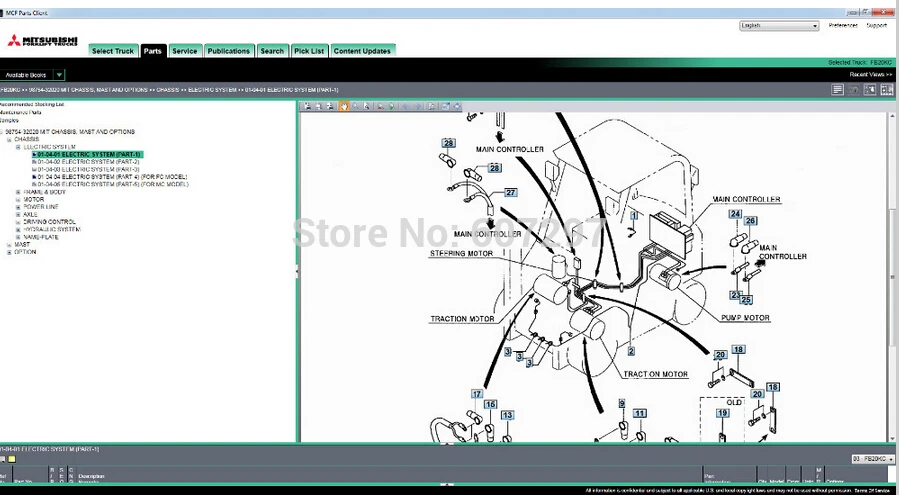Open the Pick List tab
Viewport: 901px width, 495px height.
coord(309,51)
